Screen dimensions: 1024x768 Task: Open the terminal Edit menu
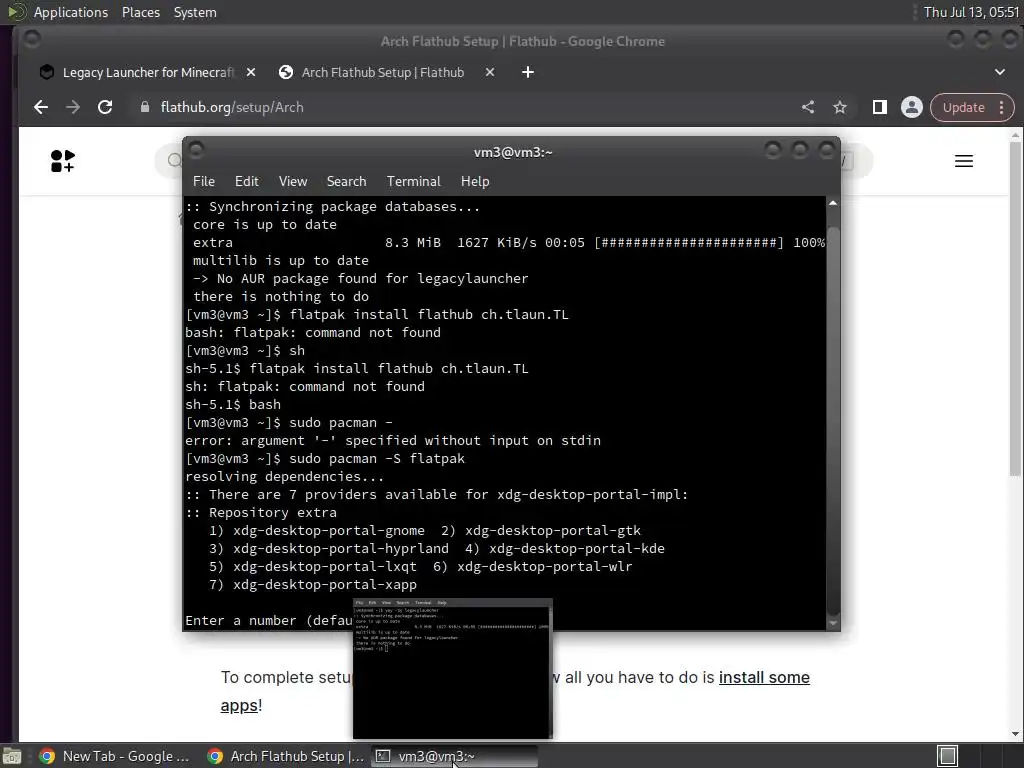pyautogui.click(x=246, y=182)
